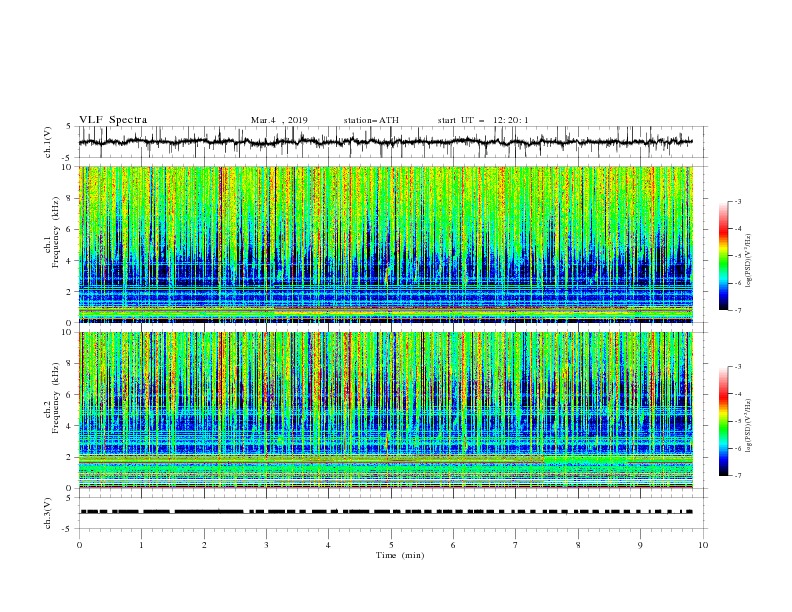Click the time axis tick label '3'
The image size is (792, 612).
266,545
